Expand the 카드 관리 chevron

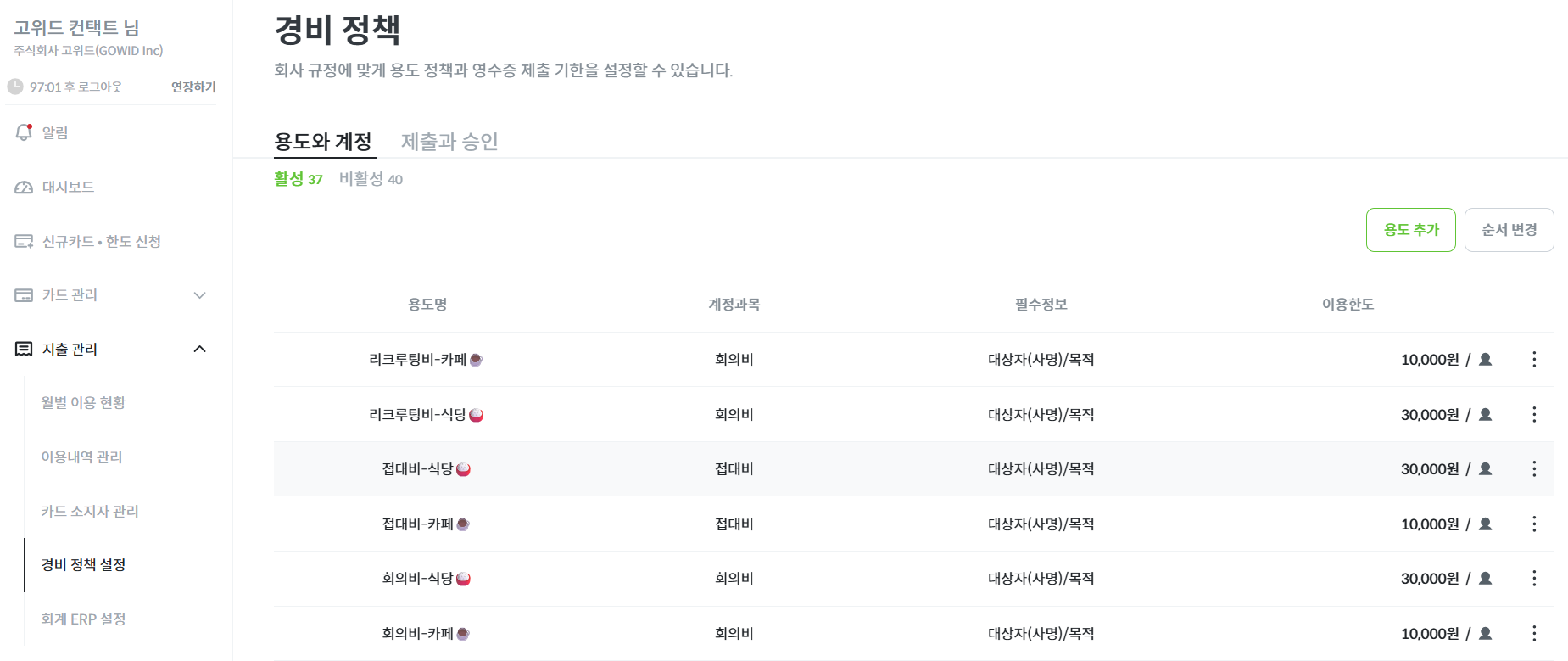[x=200, y=295]
